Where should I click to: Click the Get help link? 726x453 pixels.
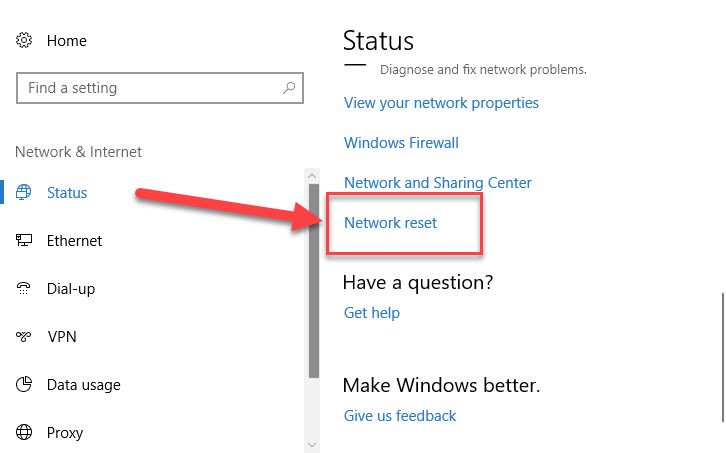point(372,313)
